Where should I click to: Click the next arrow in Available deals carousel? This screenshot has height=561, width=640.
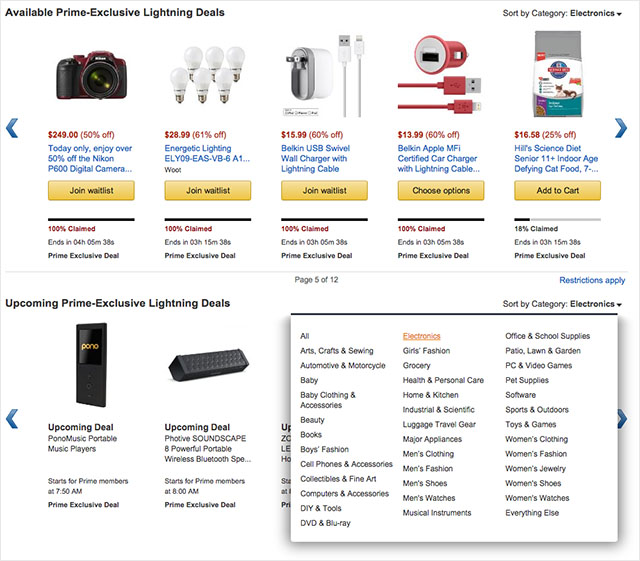(x=620, y=128)
